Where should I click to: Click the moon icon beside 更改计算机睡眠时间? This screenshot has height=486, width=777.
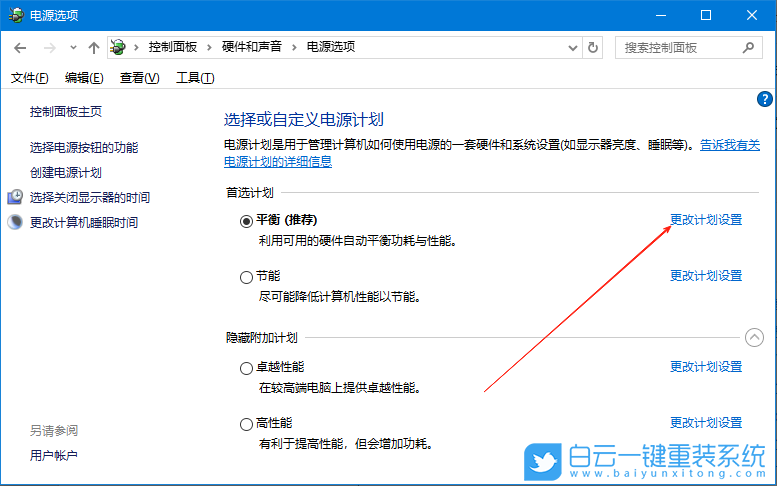point(15,222)
